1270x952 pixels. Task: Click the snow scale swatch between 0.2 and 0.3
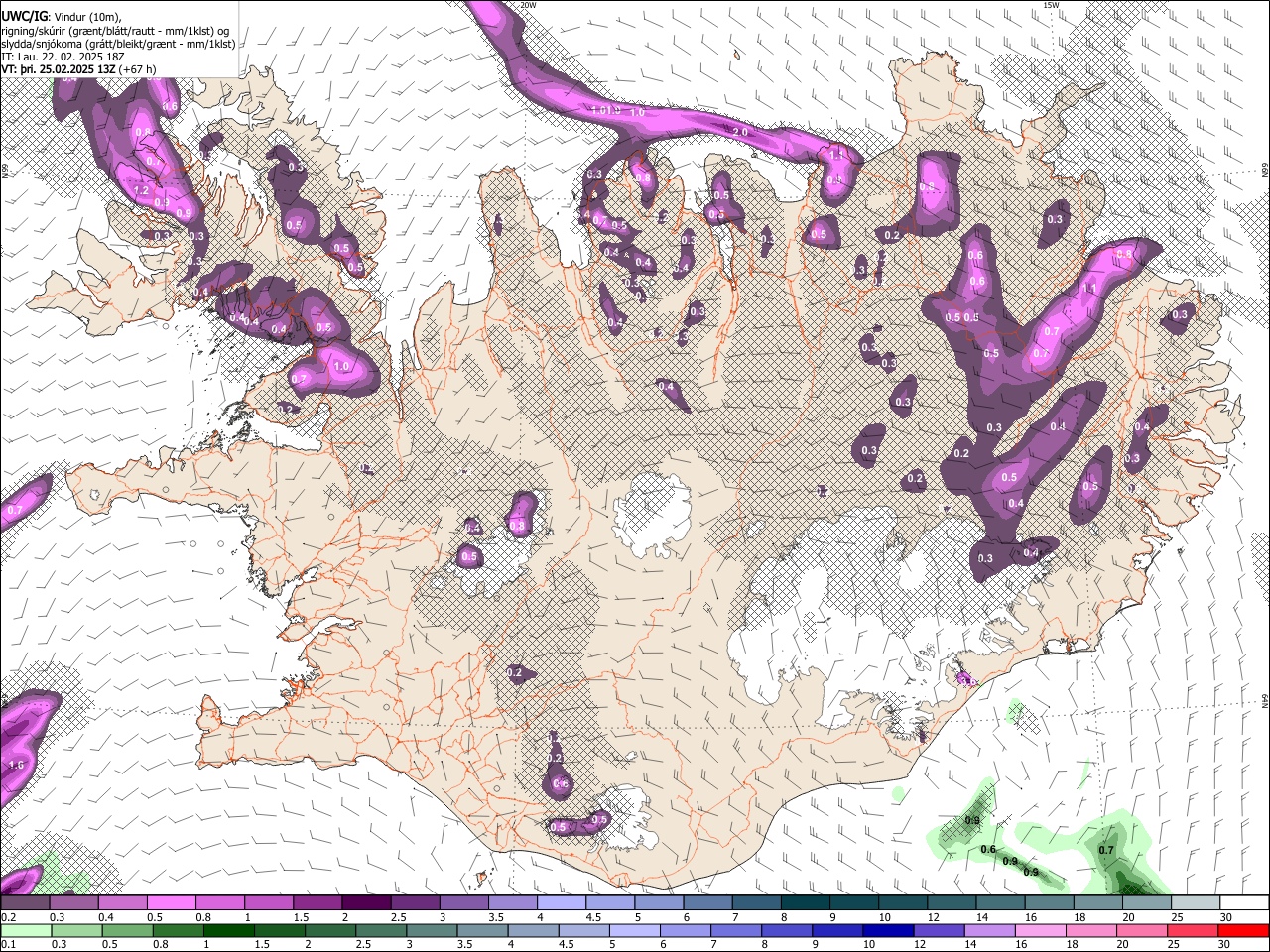coord(25,902)
